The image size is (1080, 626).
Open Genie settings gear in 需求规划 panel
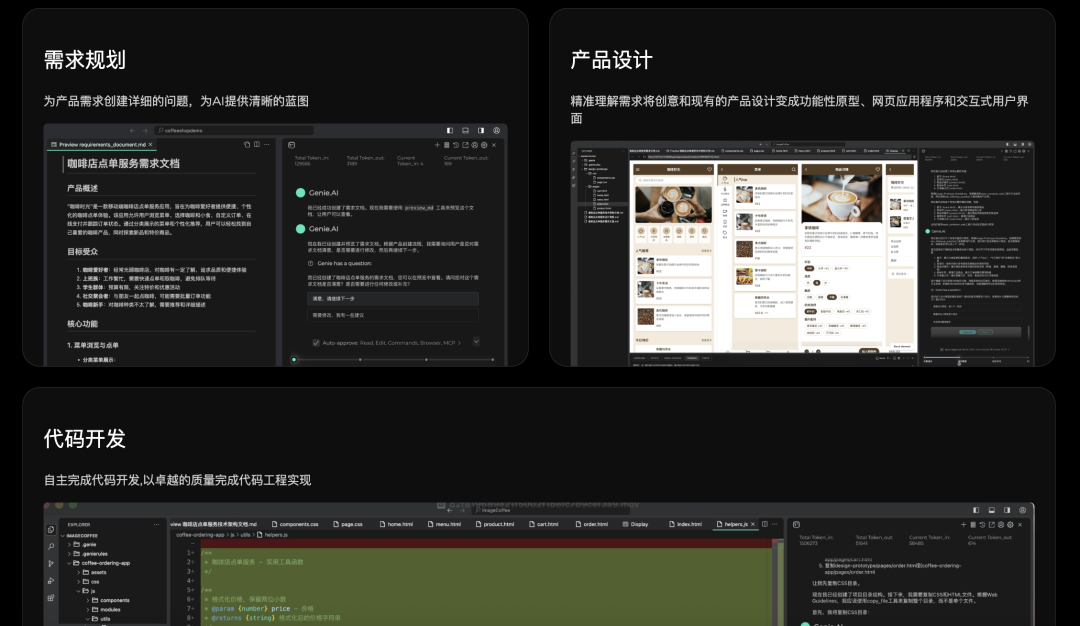[484, 145]
